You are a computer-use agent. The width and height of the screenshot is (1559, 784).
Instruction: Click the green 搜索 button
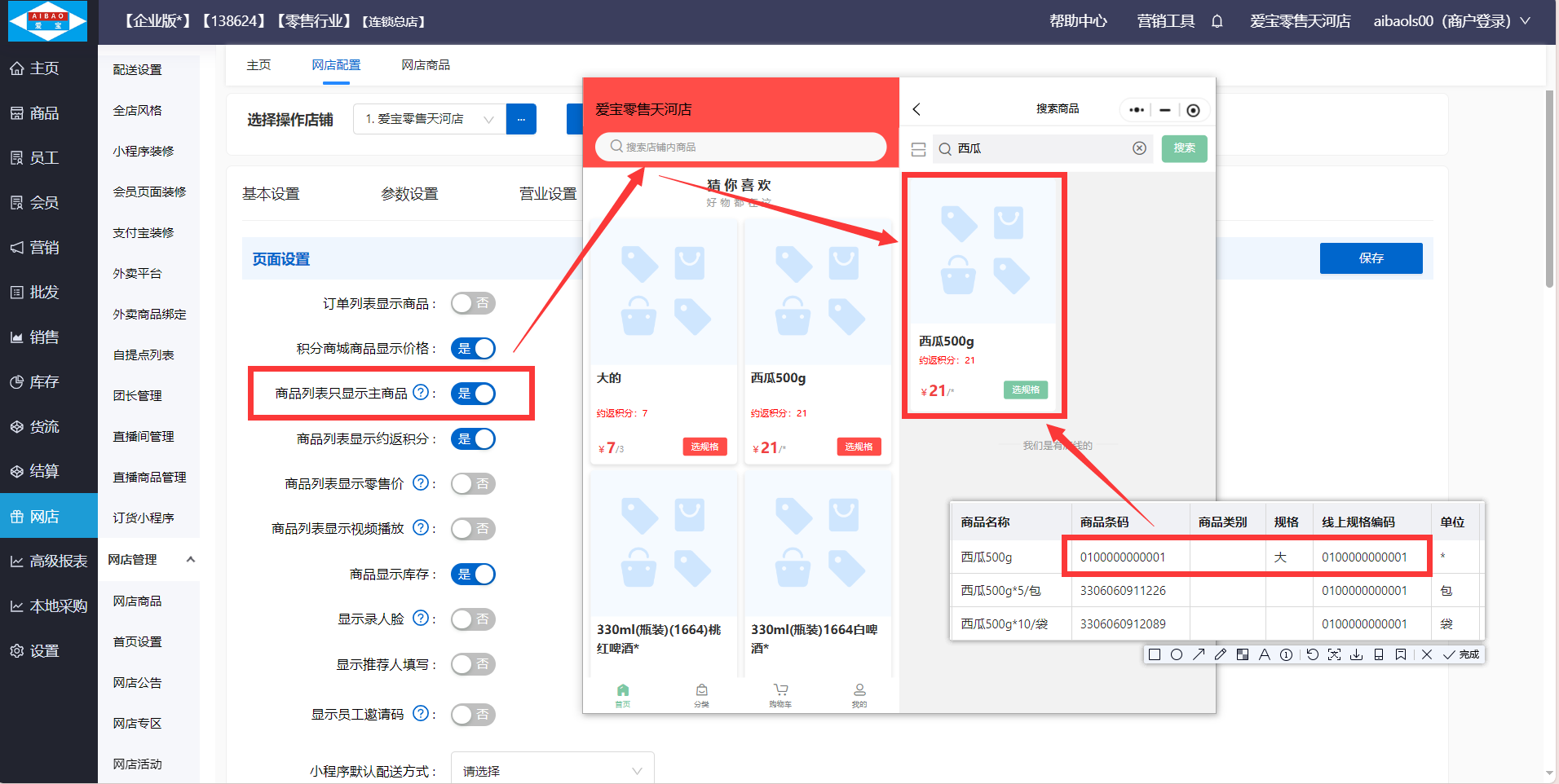coord(1185,148)
